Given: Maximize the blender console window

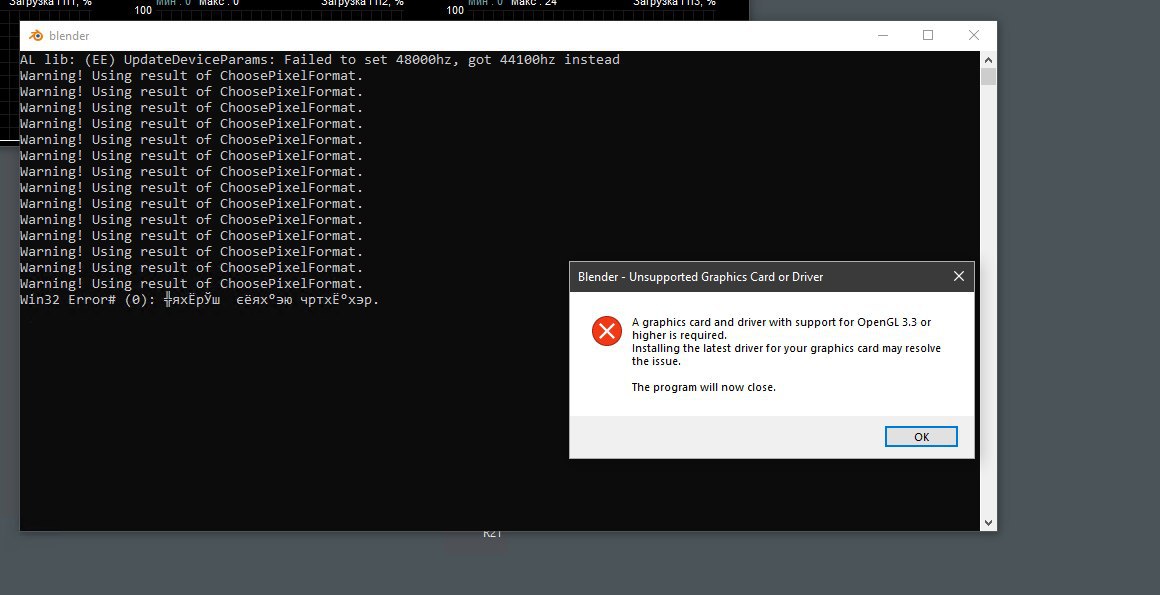Looking at the screenshot, I should tap(928, 36).
